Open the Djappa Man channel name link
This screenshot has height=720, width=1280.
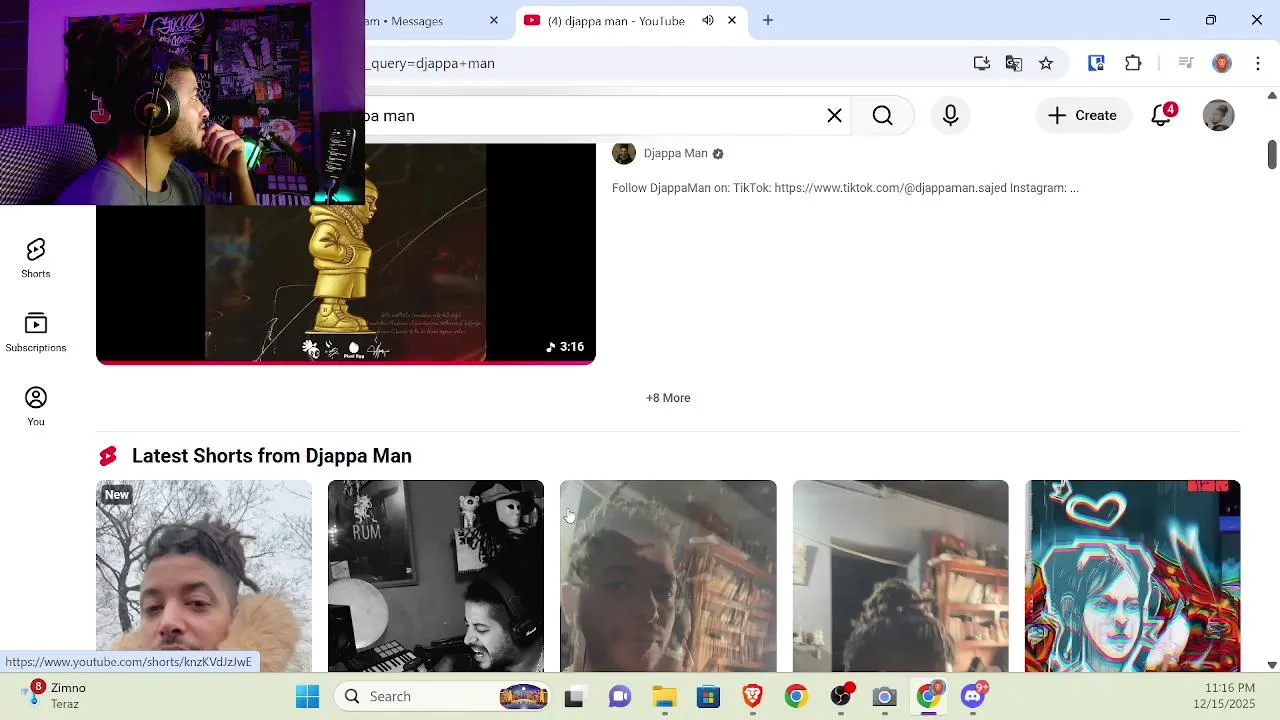[675, 153]
